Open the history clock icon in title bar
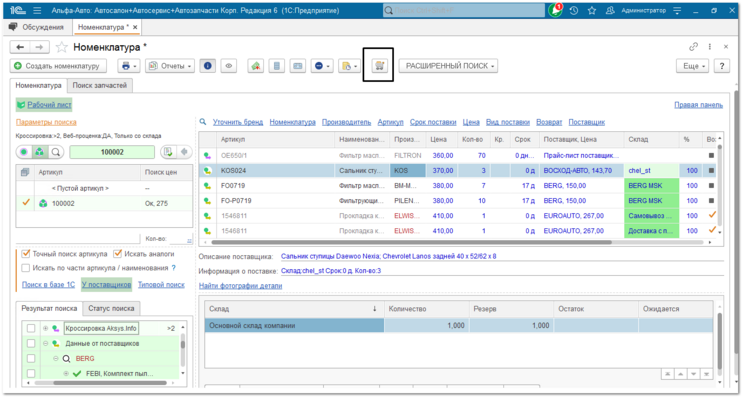 point(574,10)
